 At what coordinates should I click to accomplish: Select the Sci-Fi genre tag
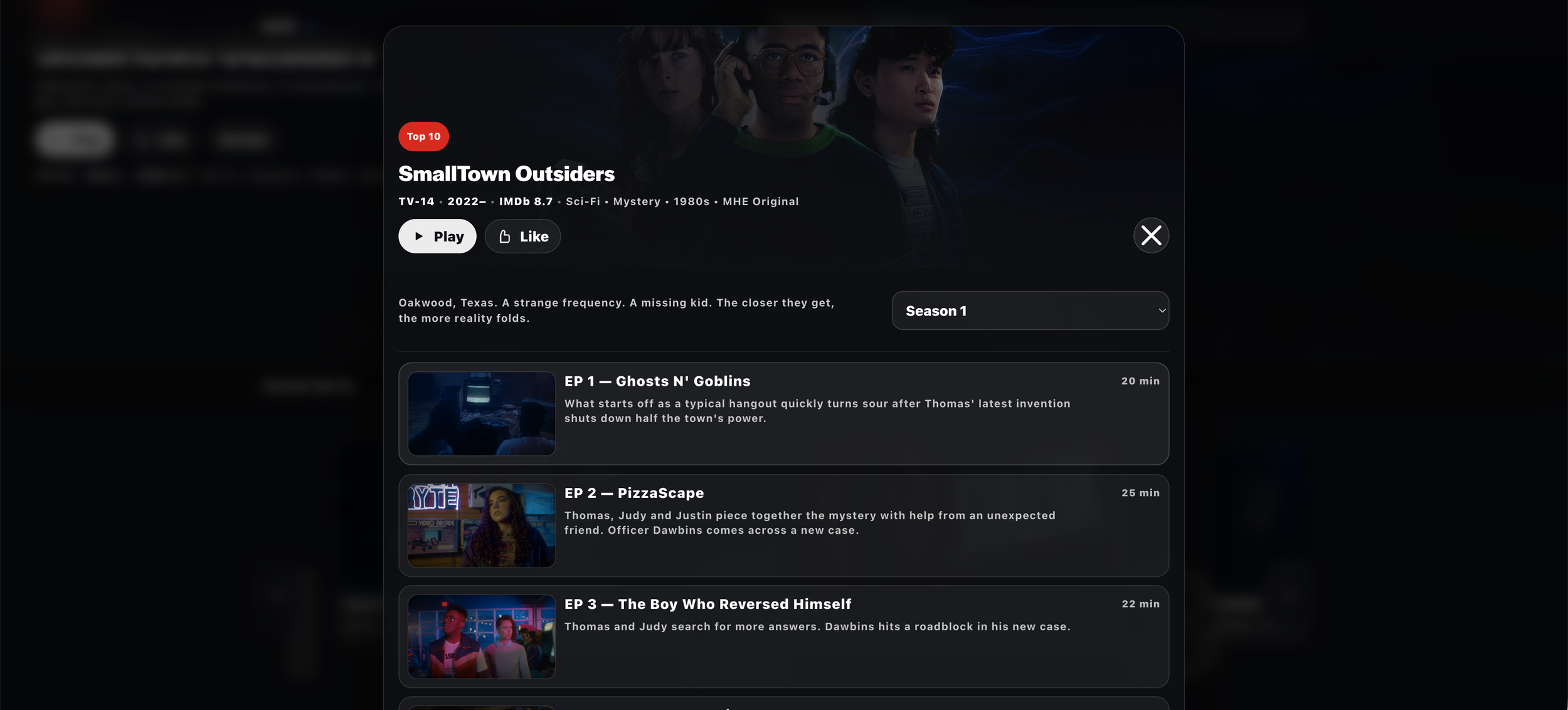pos(583,201)
